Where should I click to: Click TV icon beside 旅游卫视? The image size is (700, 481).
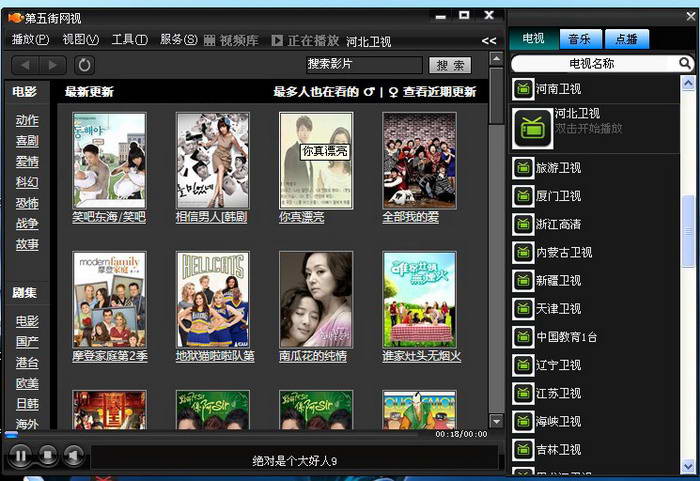[x=523, y=168]
